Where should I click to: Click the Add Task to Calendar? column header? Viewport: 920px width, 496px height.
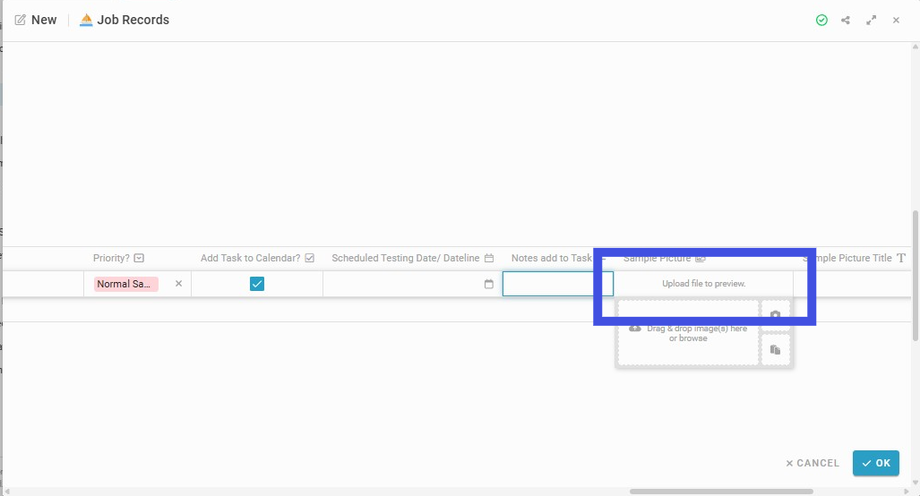[251, 258]
